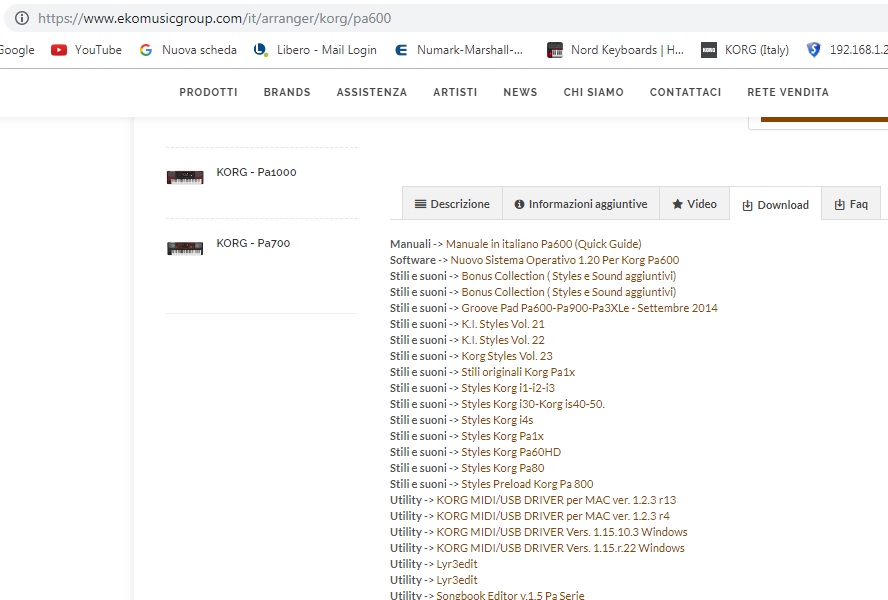Image resolution: width=888 pixels, height=600 pixels.
Task: Open the RETE VENDITA menu
Action: click(x=788, y=92)
